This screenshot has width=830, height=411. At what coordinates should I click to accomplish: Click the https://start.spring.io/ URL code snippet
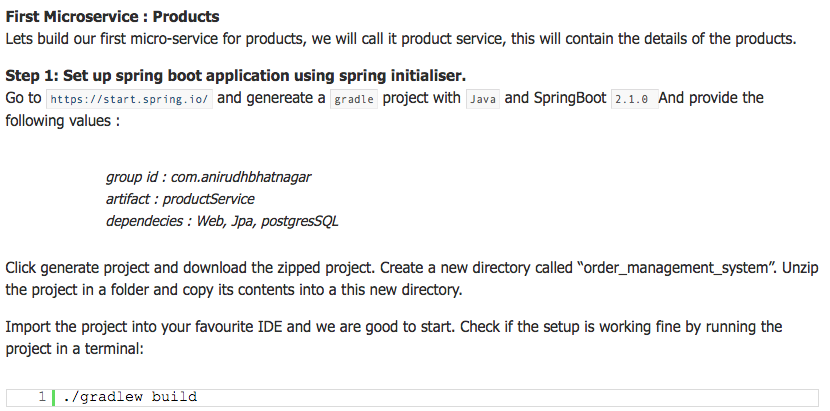pos(129,100)
